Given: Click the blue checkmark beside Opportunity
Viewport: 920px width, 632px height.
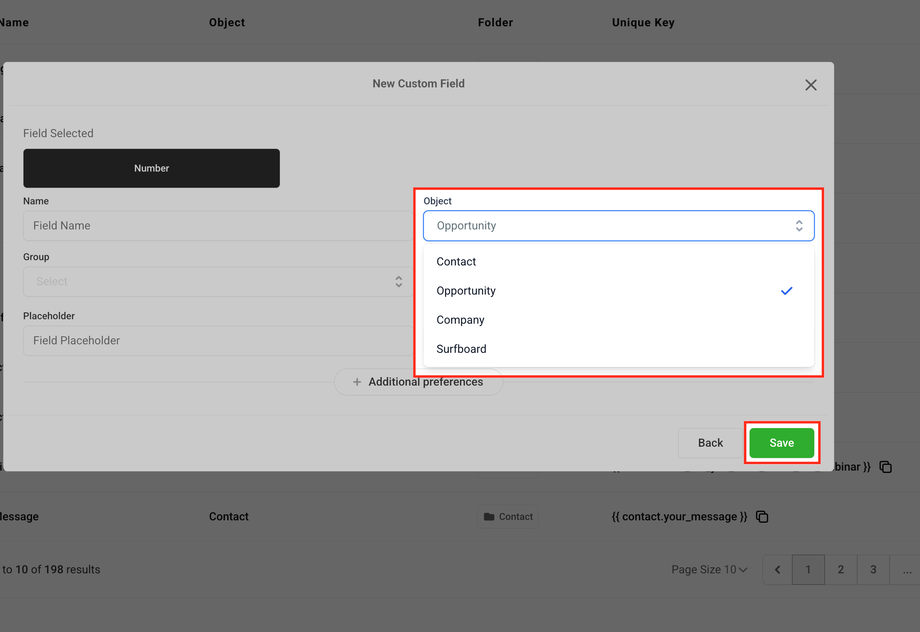Looking at the screenshot, I should [x=787, y=291].
